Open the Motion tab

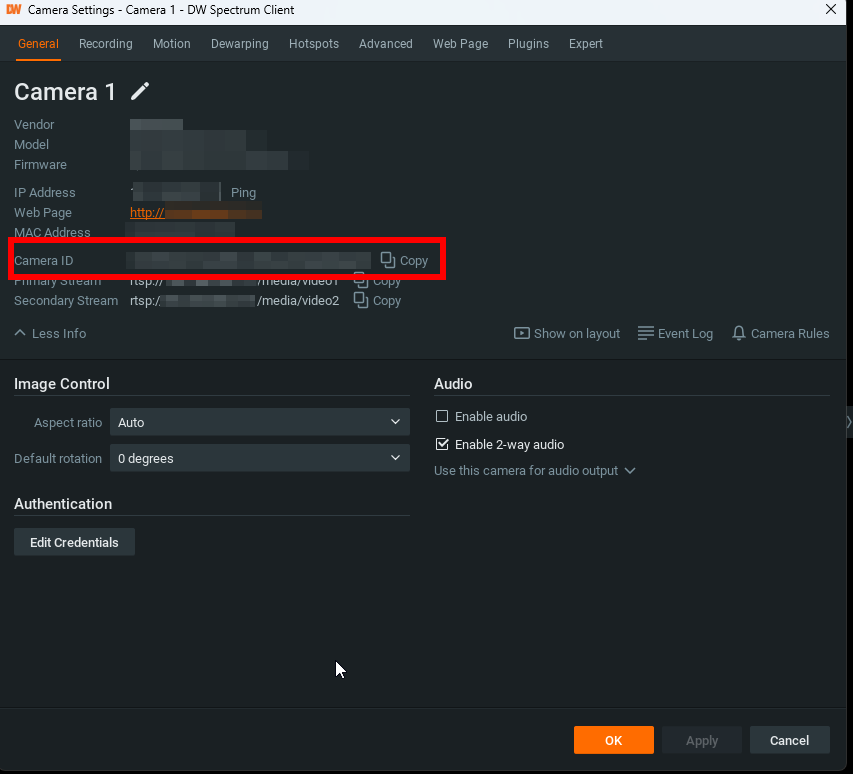pyautogui.click(x=171, y=44)
